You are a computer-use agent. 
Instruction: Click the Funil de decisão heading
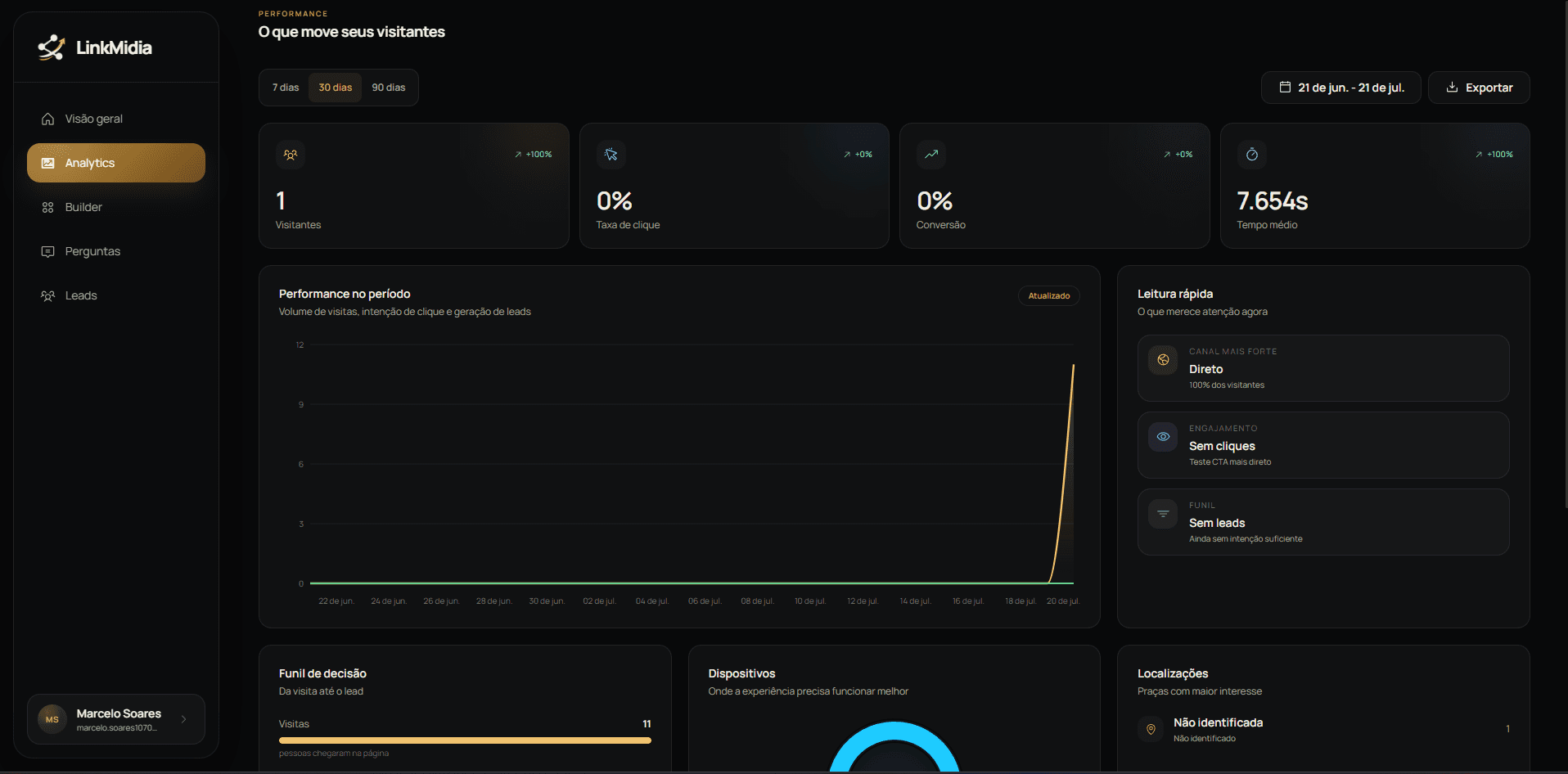322,673
